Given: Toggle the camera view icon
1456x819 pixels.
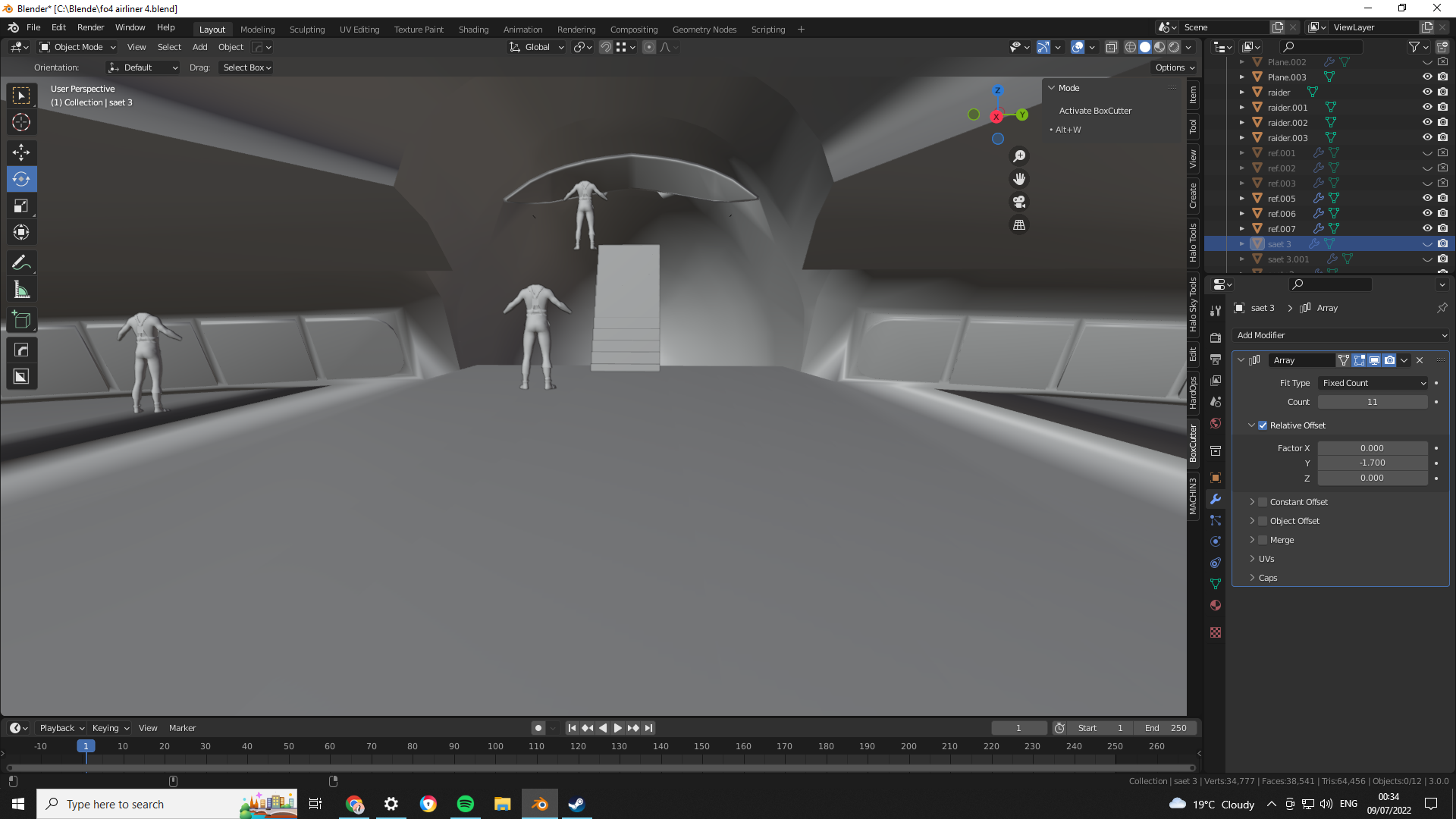Looking at the screenshot, I should 1019,202.
